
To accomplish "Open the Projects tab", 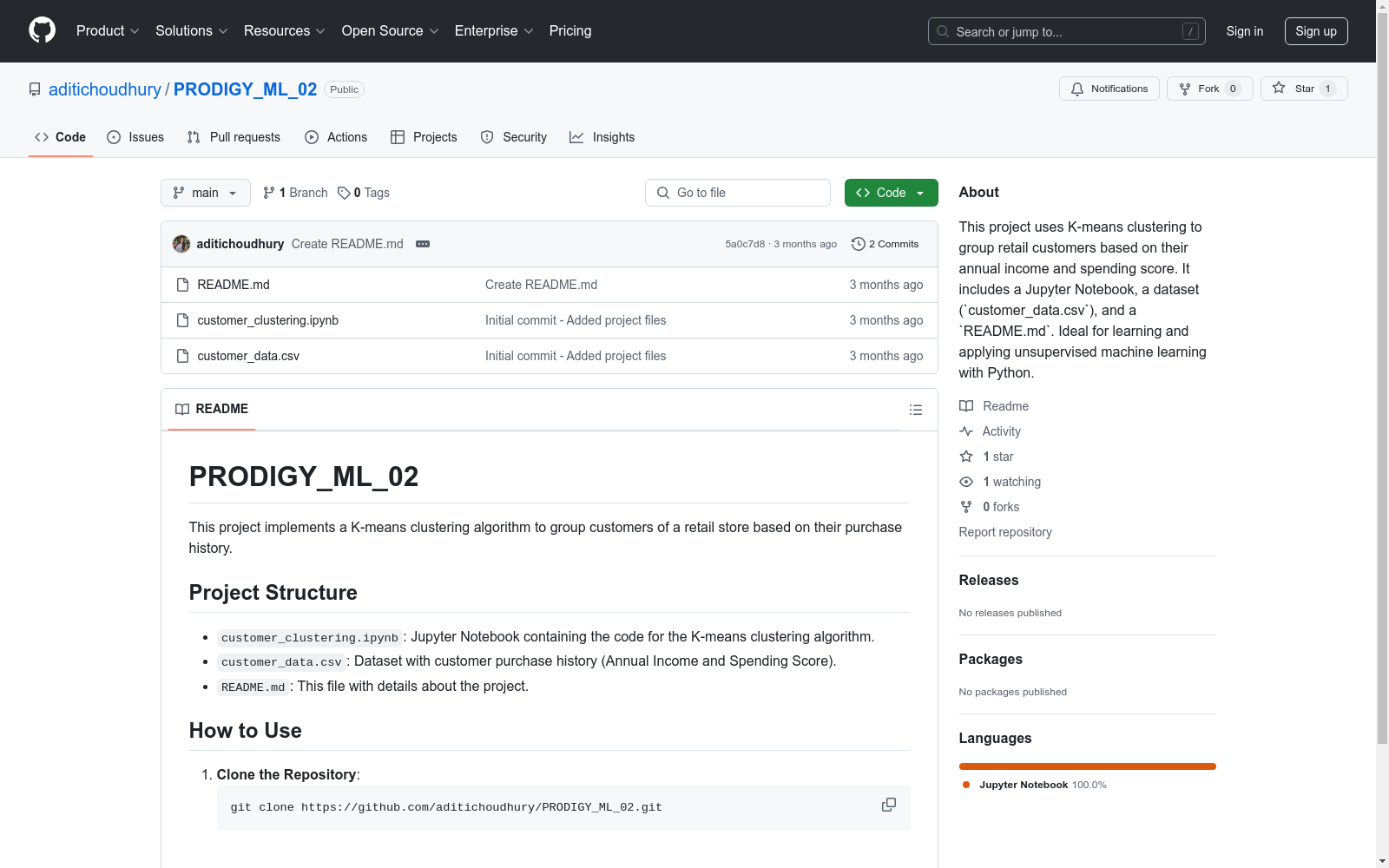I will [424, 137].
